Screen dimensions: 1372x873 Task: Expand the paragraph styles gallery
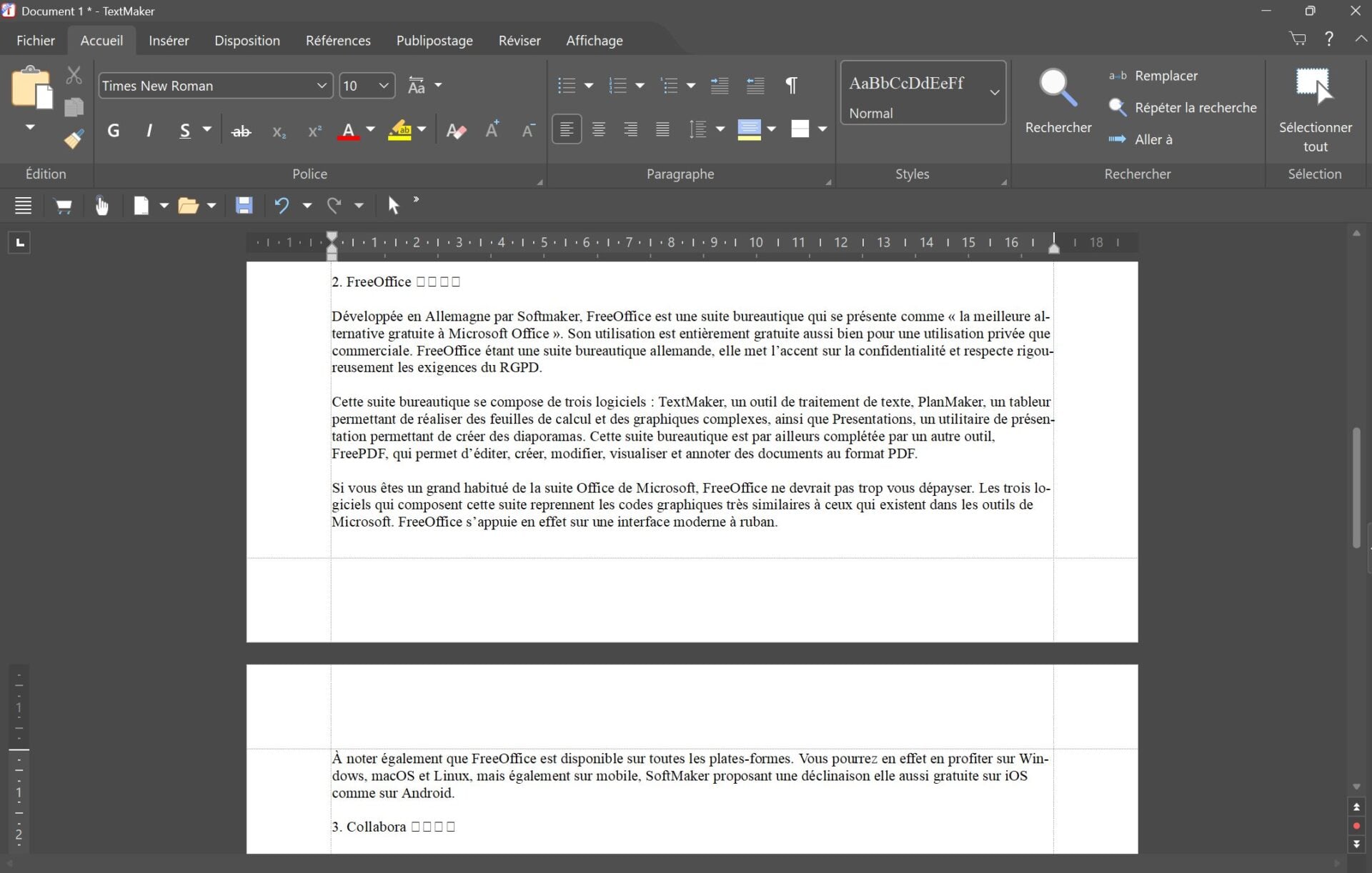coord(994,93)
